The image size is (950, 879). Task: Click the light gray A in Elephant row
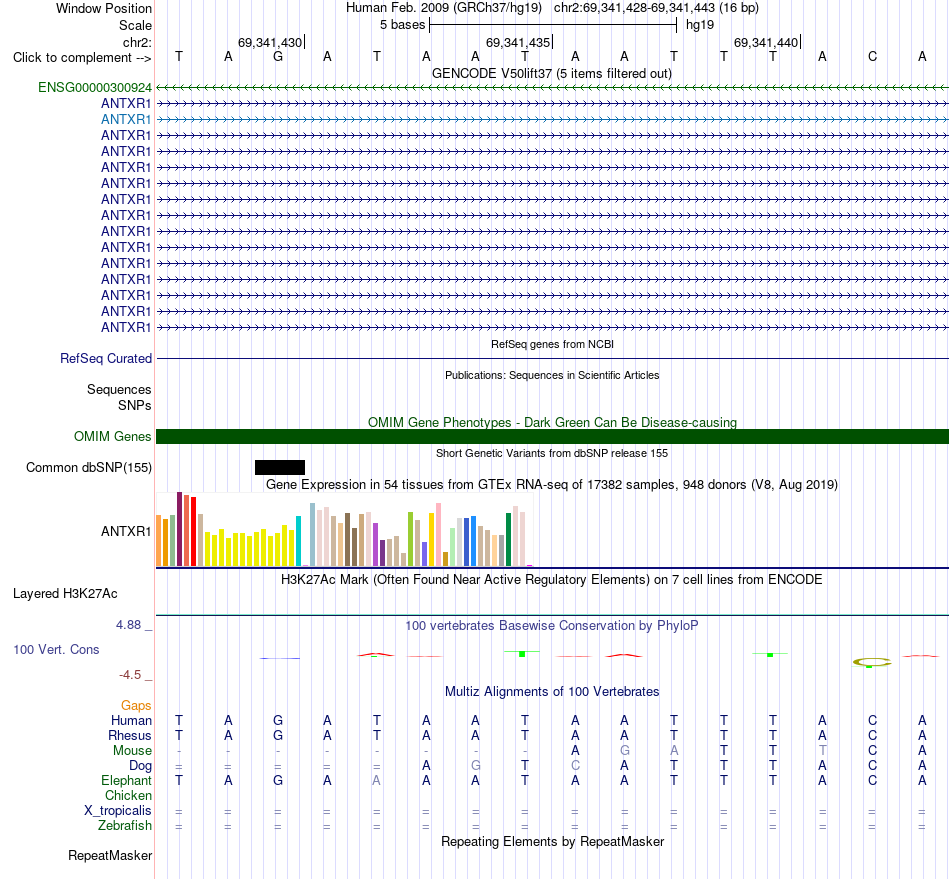pyautogui.click(x=376, y=780)
